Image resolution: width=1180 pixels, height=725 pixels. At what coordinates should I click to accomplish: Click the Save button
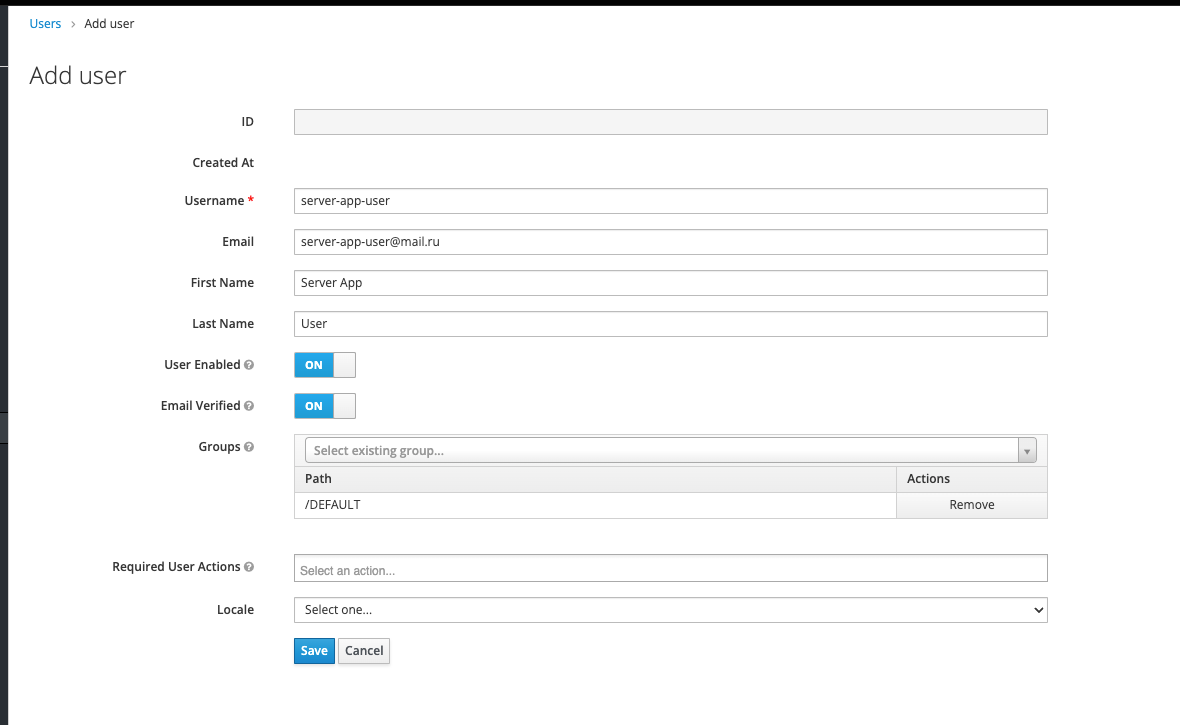(x=314, y=651)
